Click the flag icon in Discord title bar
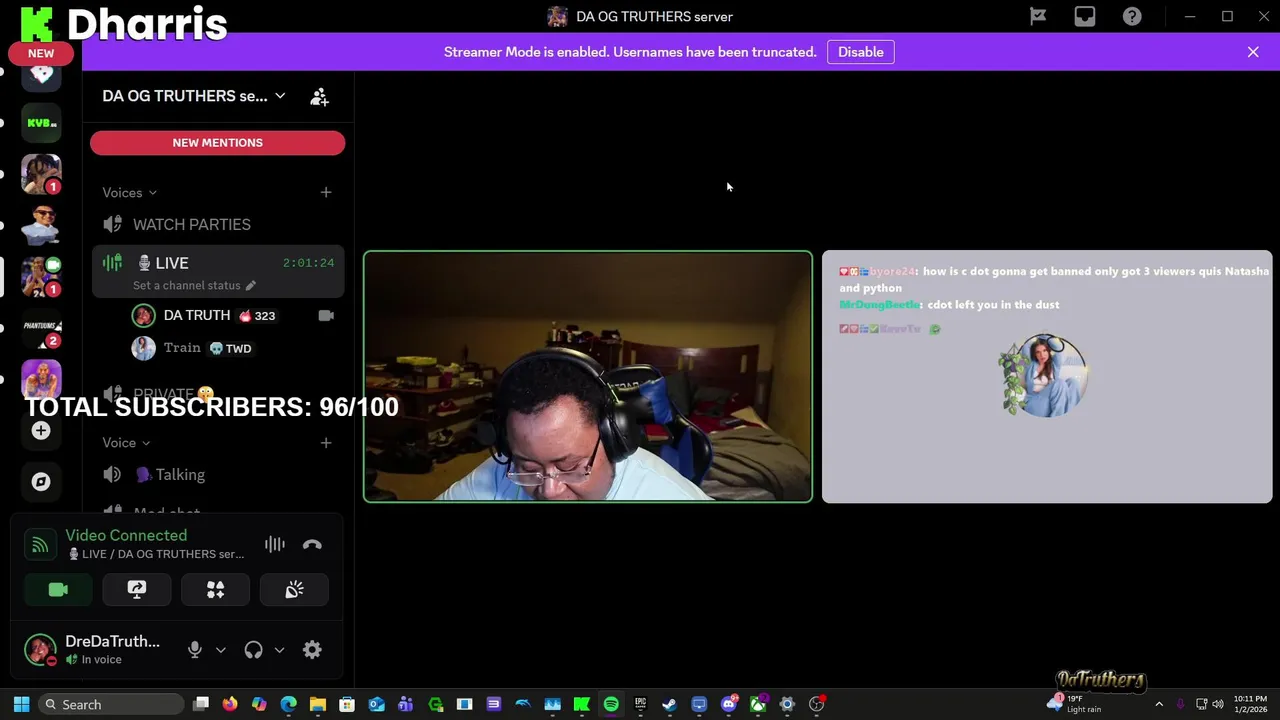Screen dimensions: 1280x720 [1038, 16]
